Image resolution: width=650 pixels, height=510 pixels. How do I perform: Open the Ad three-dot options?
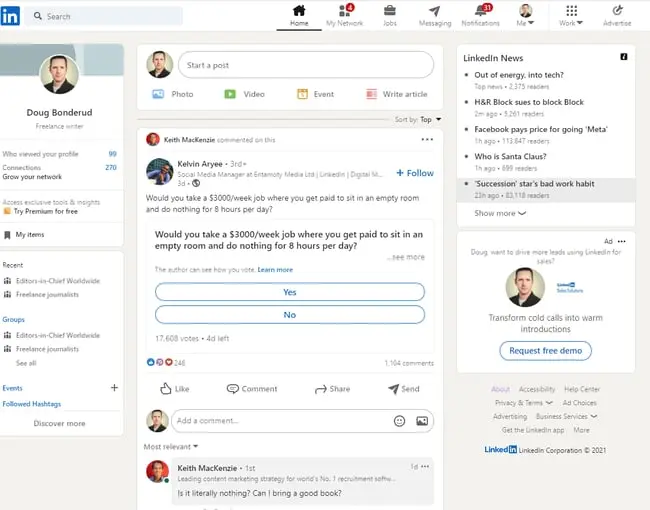click(621, 241)
